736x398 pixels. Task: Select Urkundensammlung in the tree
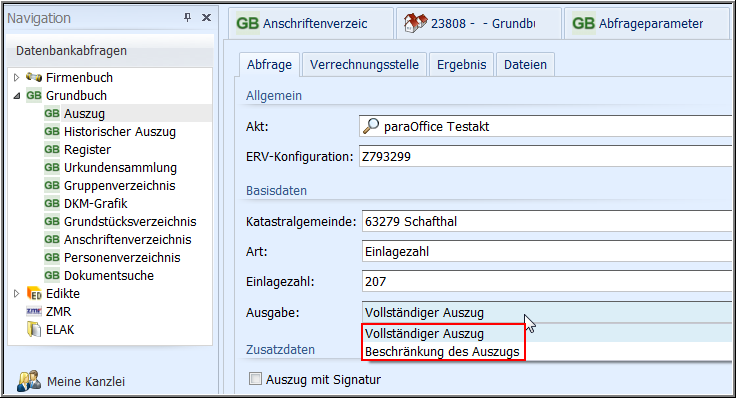coord(120,168)
